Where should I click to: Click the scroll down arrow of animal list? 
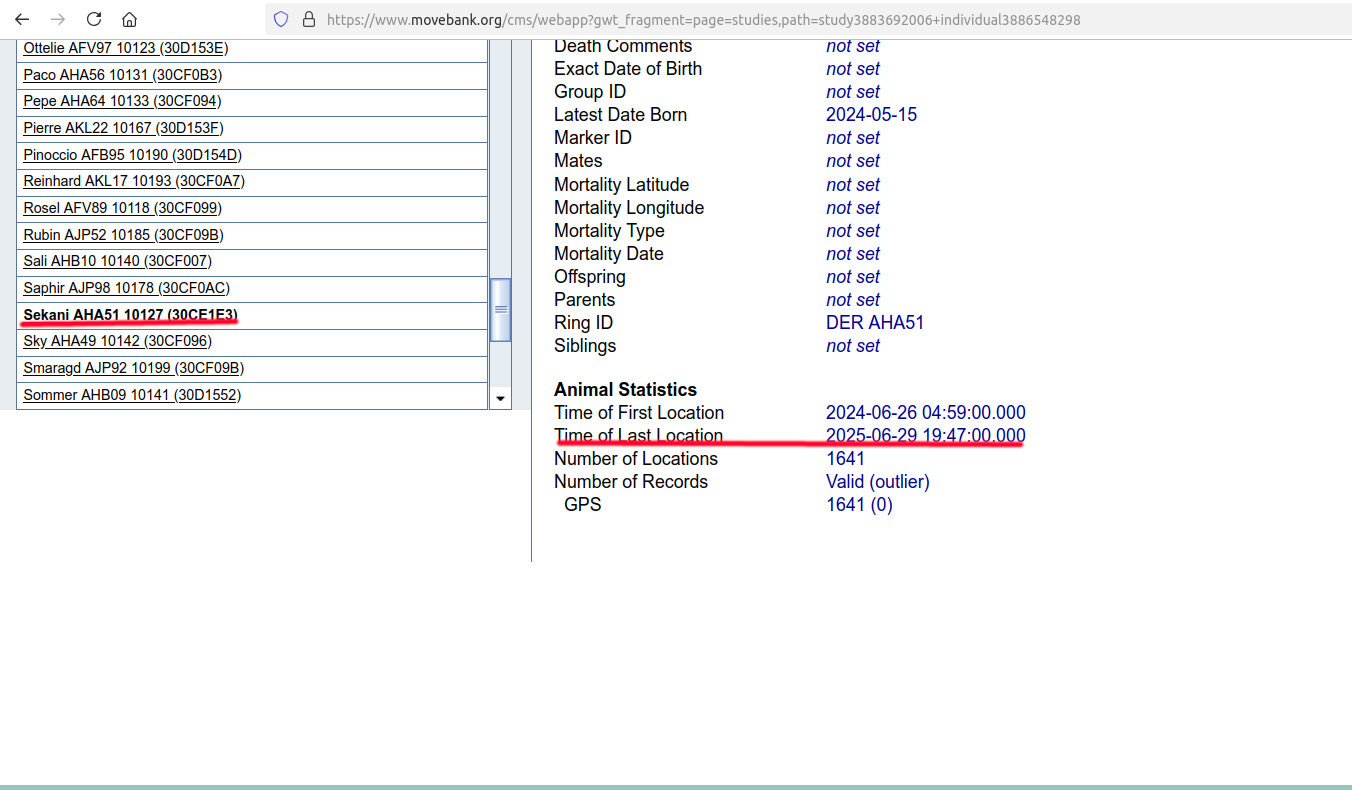pos(500,398)
